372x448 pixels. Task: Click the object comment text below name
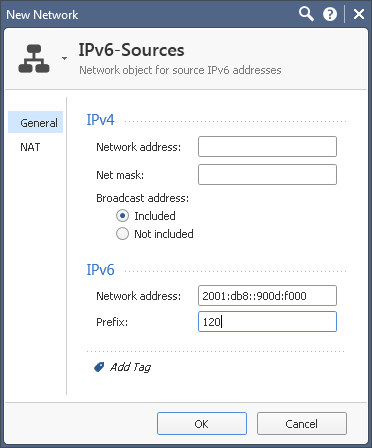tap(180, 70)
